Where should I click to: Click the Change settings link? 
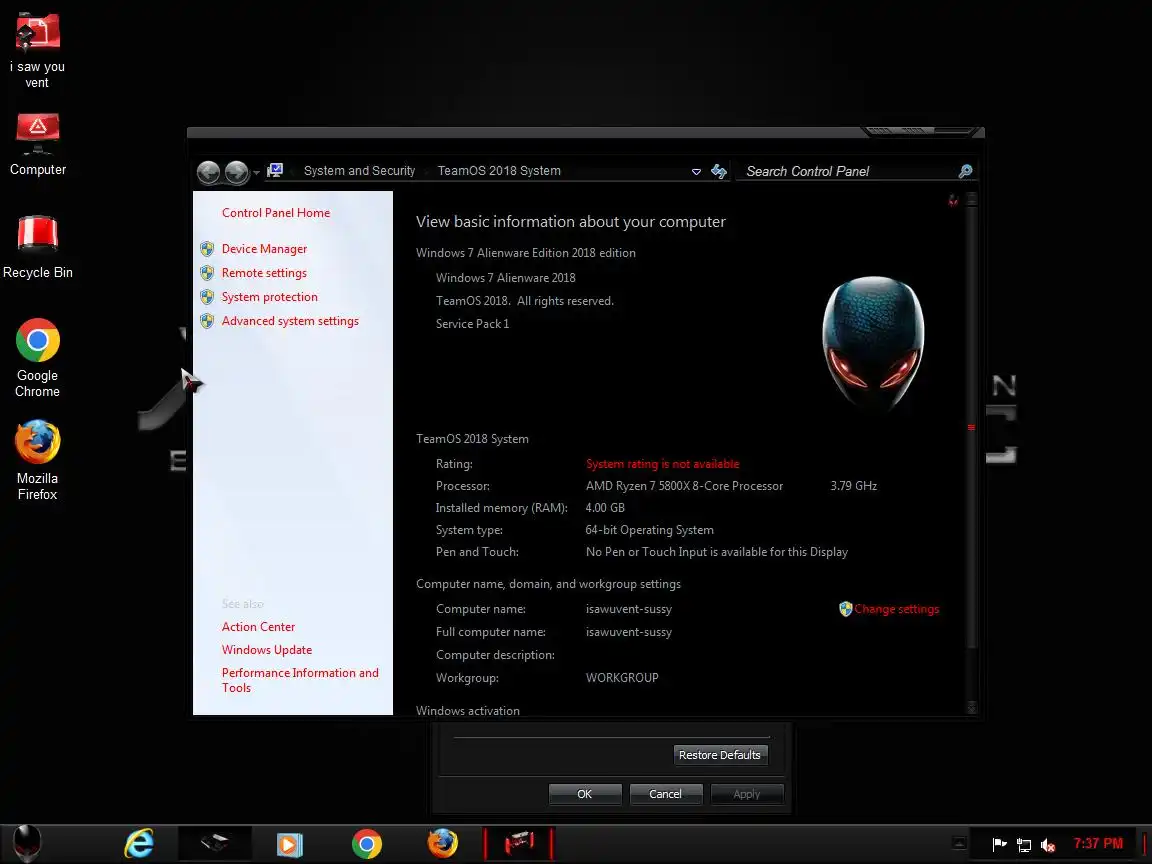[896, 609]
